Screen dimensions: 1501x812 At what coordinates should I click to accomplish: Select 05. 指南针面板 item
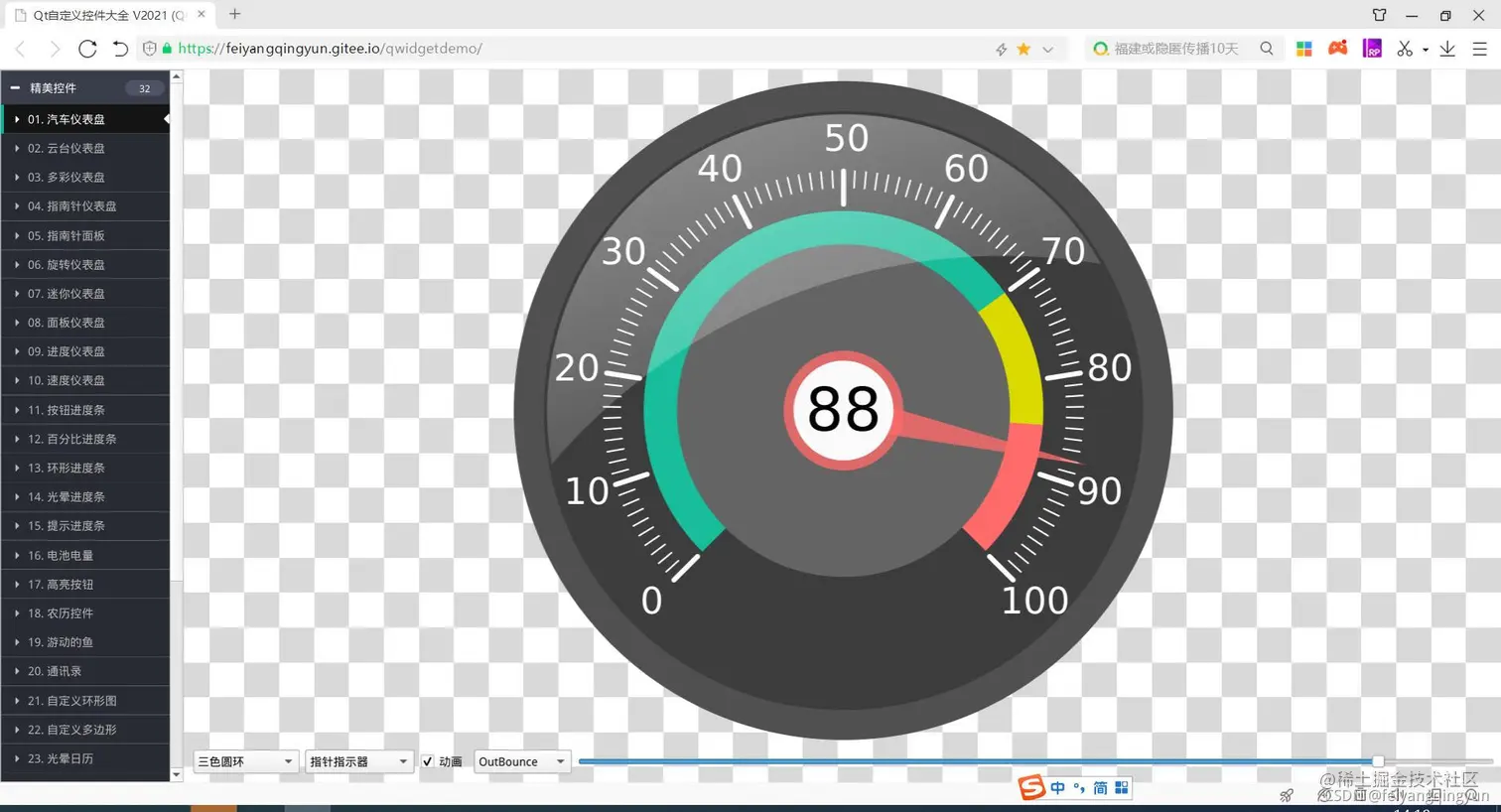click(85, 235)
